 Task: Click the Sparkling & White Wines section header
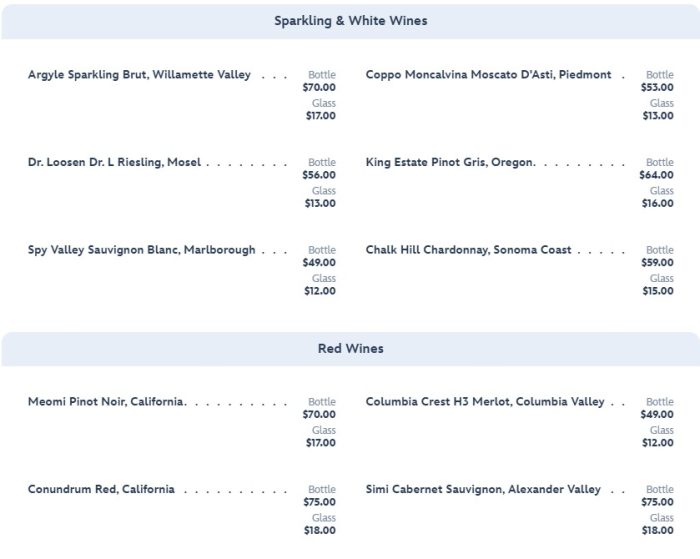pyautogui.click(x=350, y=21)
